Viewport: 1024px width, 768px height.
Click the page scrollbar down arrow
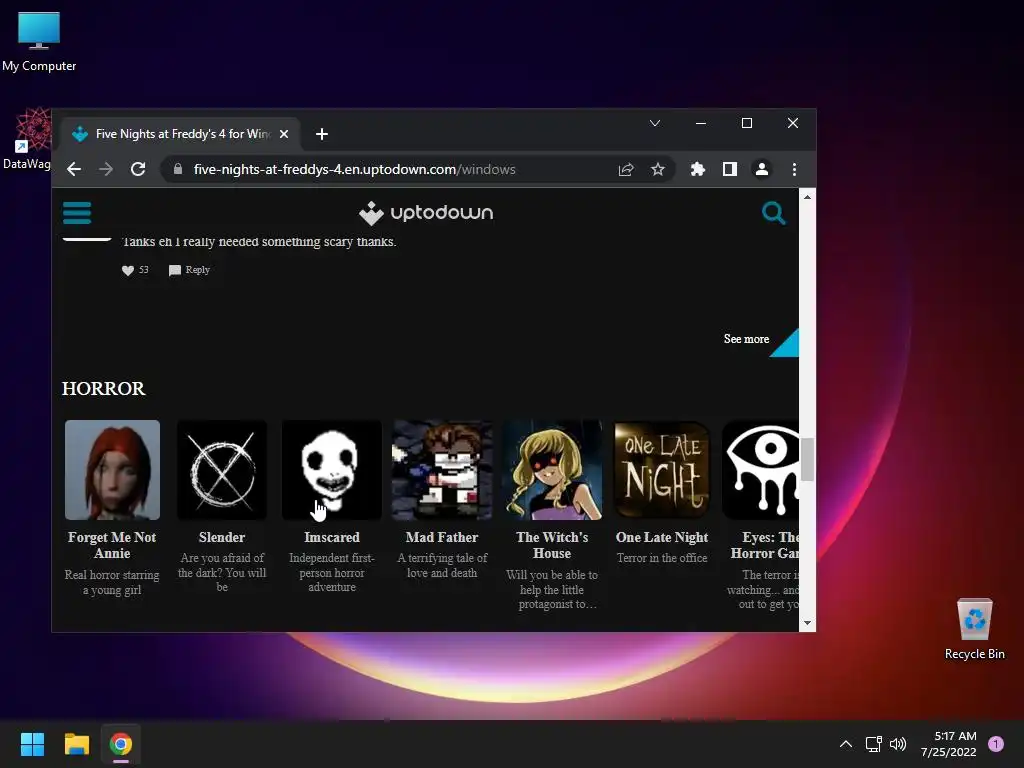[x=807, y=623]
